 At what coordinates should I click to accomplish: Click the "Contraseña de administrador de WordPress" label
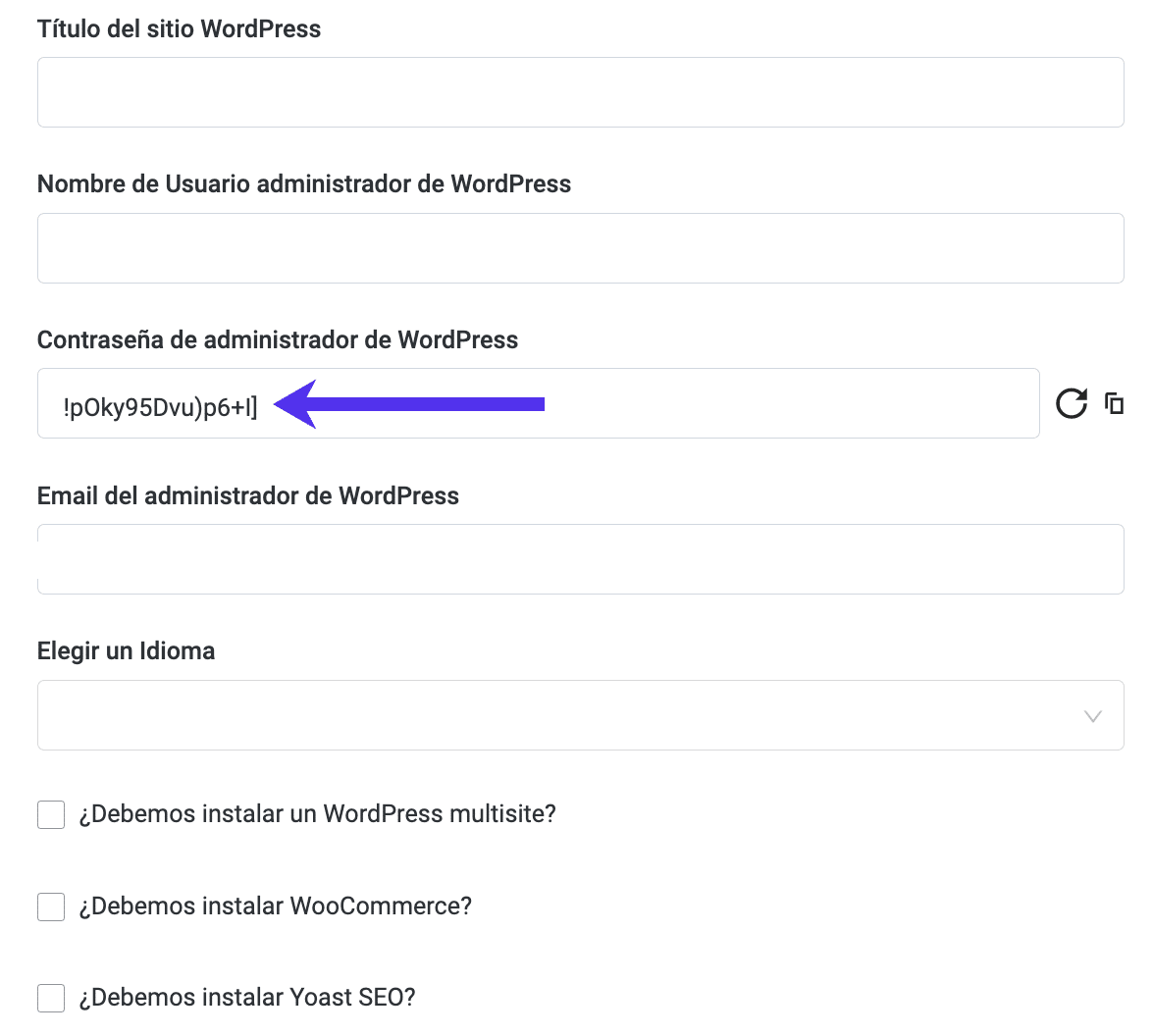277,339
